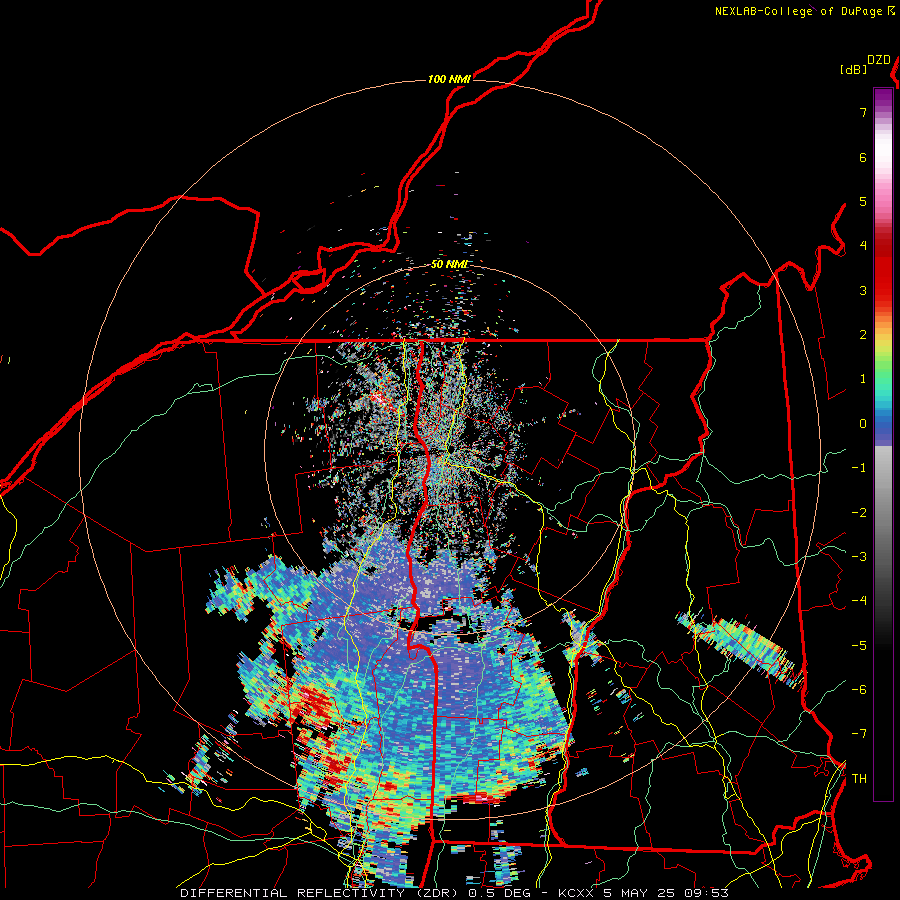The height and width of the screenshot is (900, 900).
Task: Click the 5 MAY 25 date text
Action: (640, 893)
